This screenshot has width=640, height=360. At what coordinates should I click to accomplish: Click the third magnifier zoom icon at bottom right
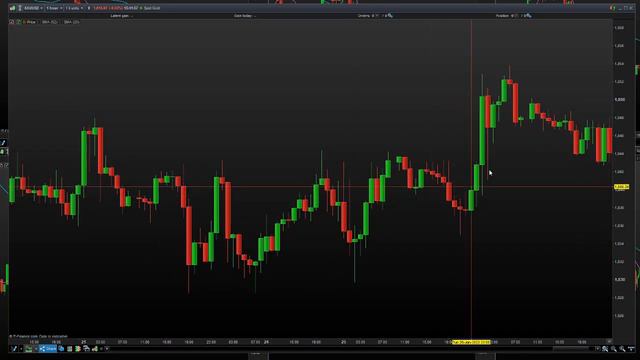(x=622, y=349)
